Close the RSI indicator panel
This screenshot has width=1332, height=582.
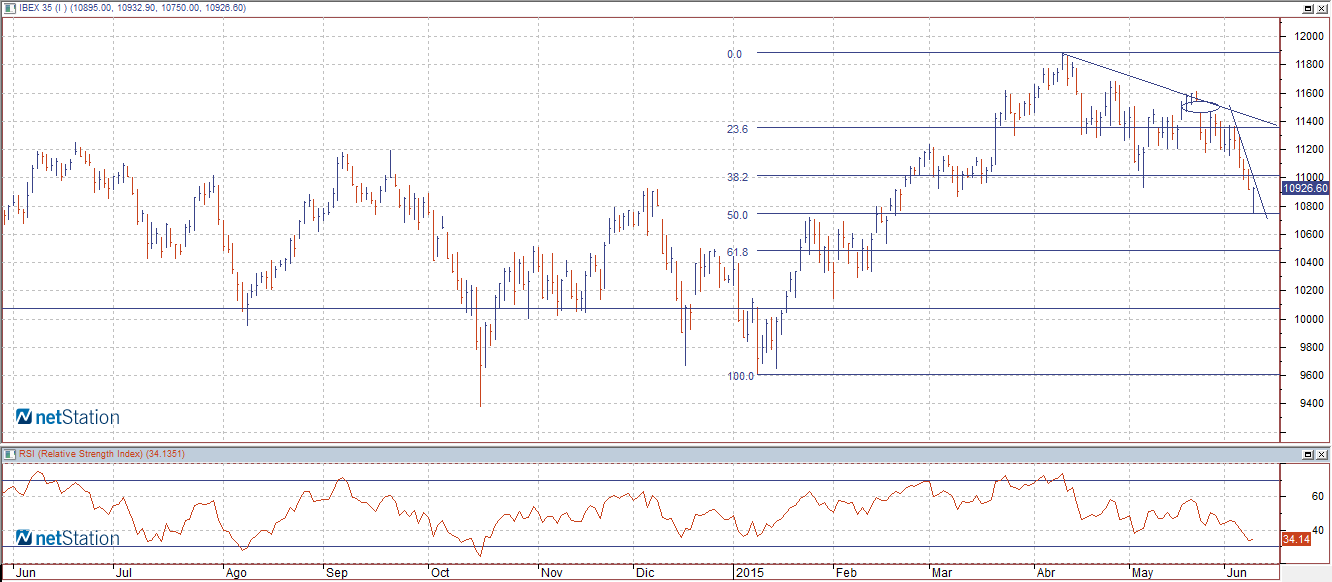pyautogui.click(x=1322, y=454)
